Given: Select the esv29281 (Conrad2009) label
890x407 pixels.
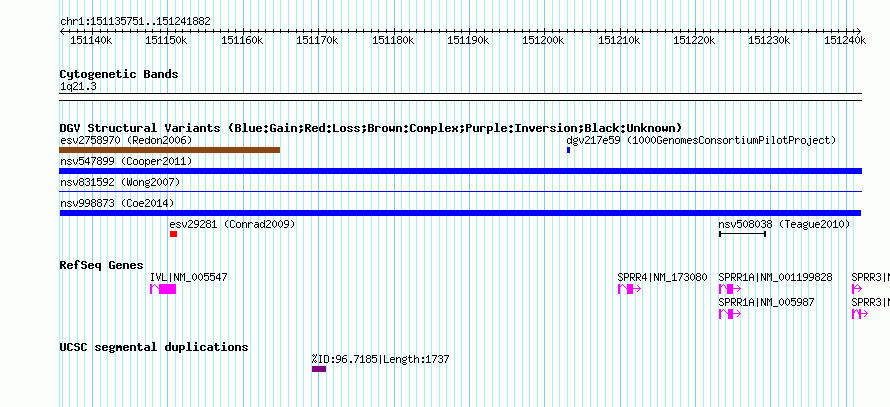Looking at the screenshot, I should click(232, 224).
